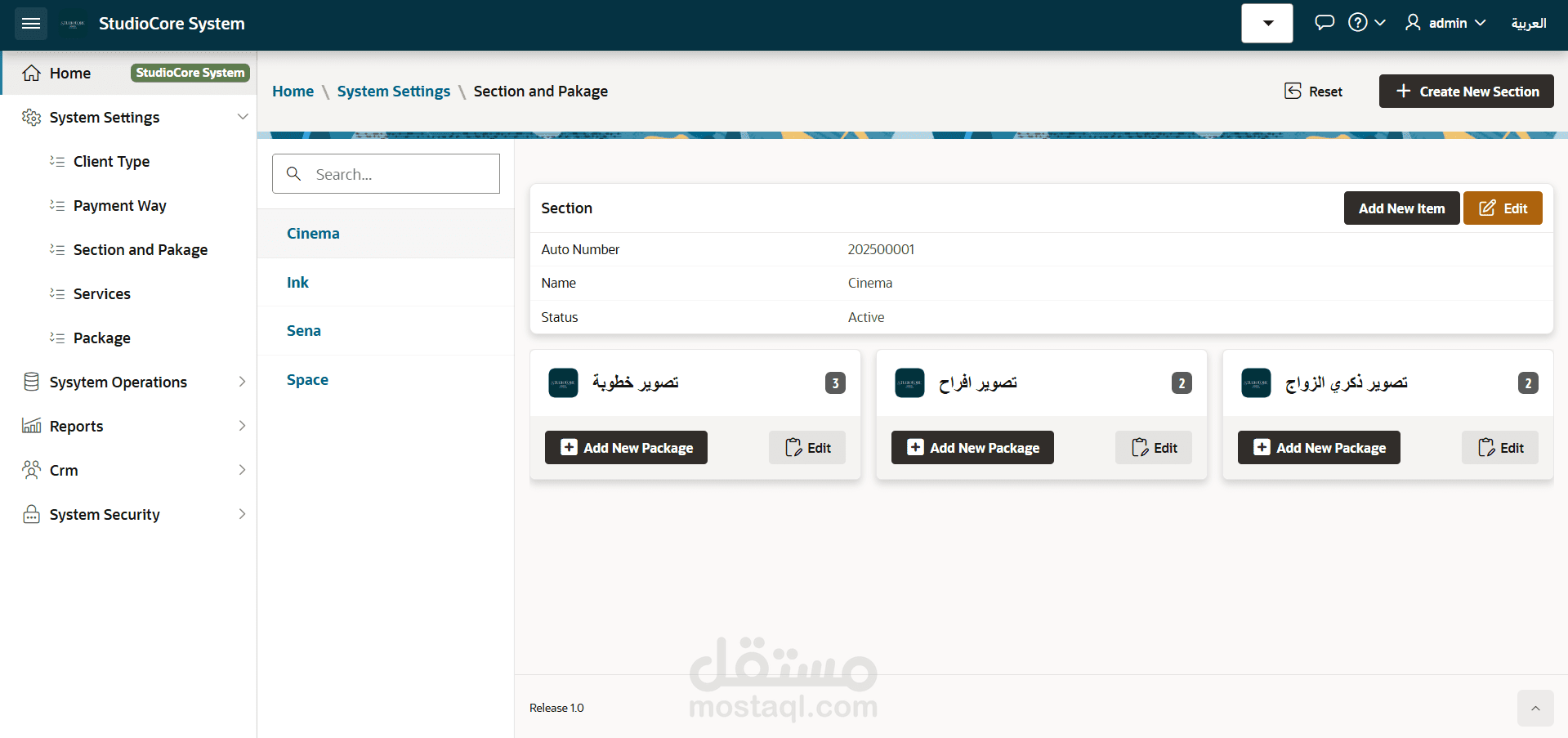Edit the تصوير ذكرى الزواج item

(x=1500, y=448)
